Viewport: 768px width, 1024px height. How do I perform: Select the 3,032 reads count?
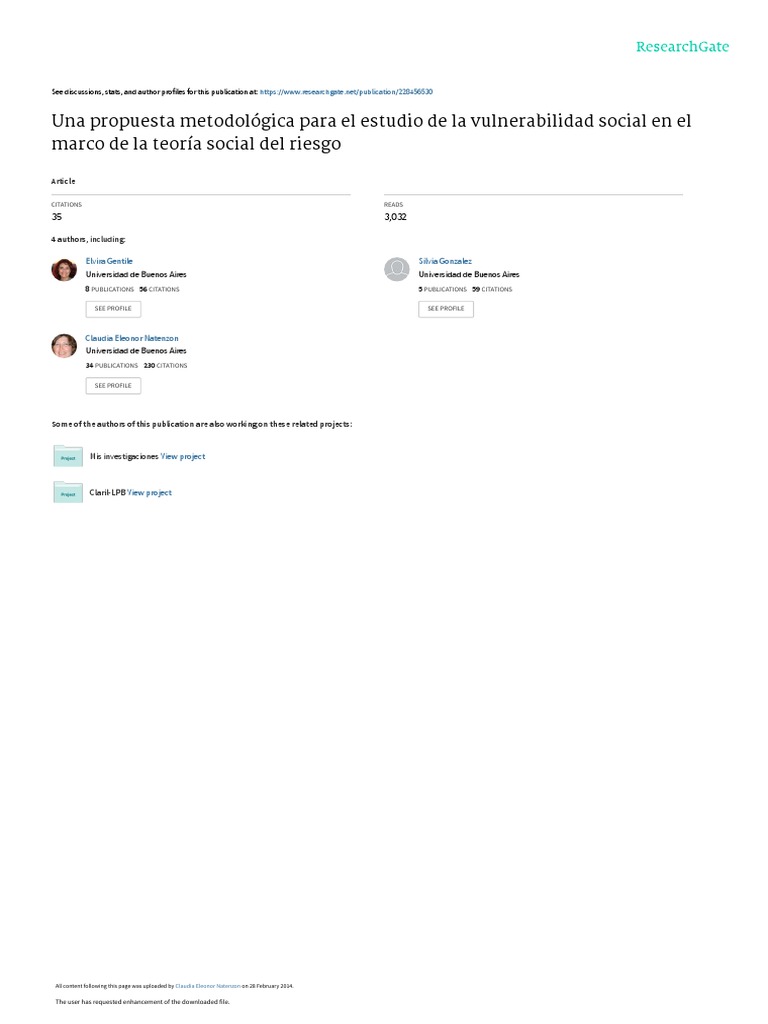tap(395, 217)
